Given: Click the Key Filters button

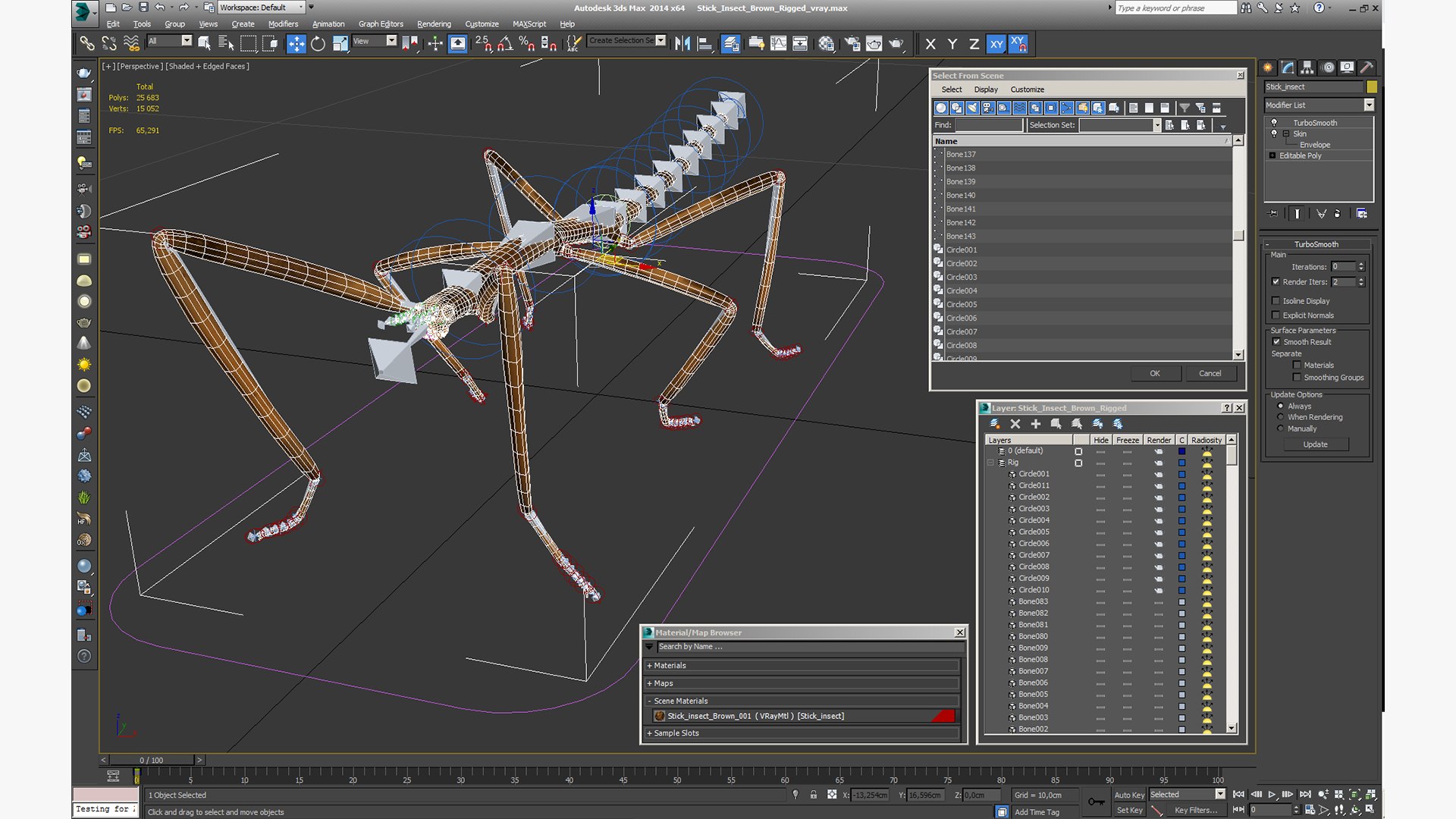Looking at the screenshot, I should coord(1195,810).
